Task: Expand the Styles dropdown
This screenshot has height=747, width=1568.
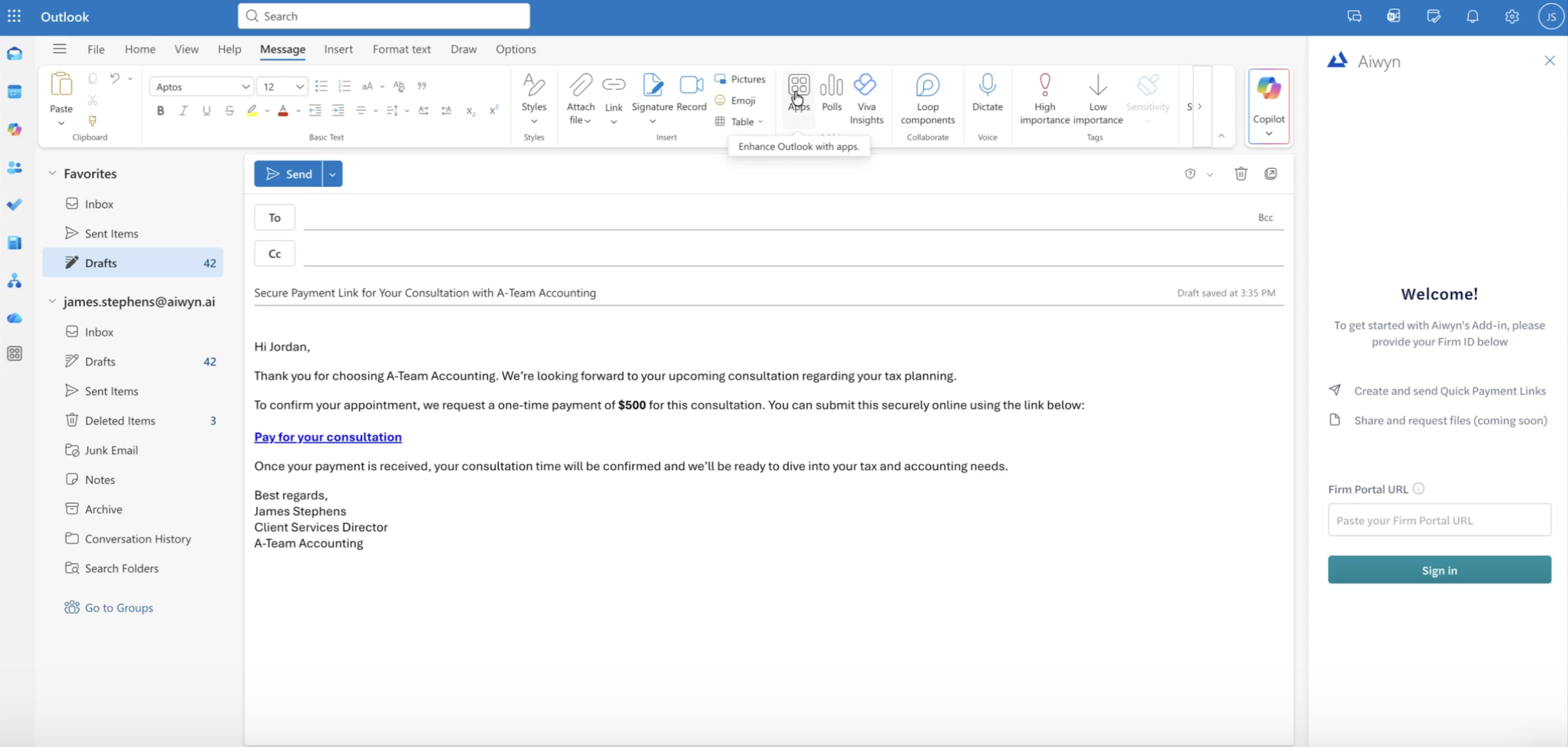Action: coord(534,121)
